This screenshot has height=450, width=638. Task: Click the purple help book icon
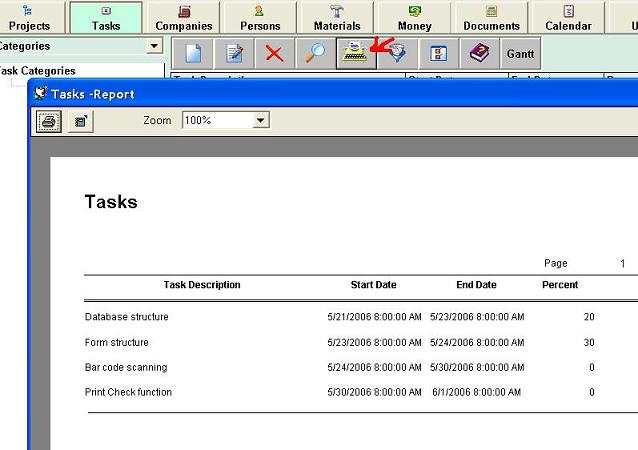[479, 54]
